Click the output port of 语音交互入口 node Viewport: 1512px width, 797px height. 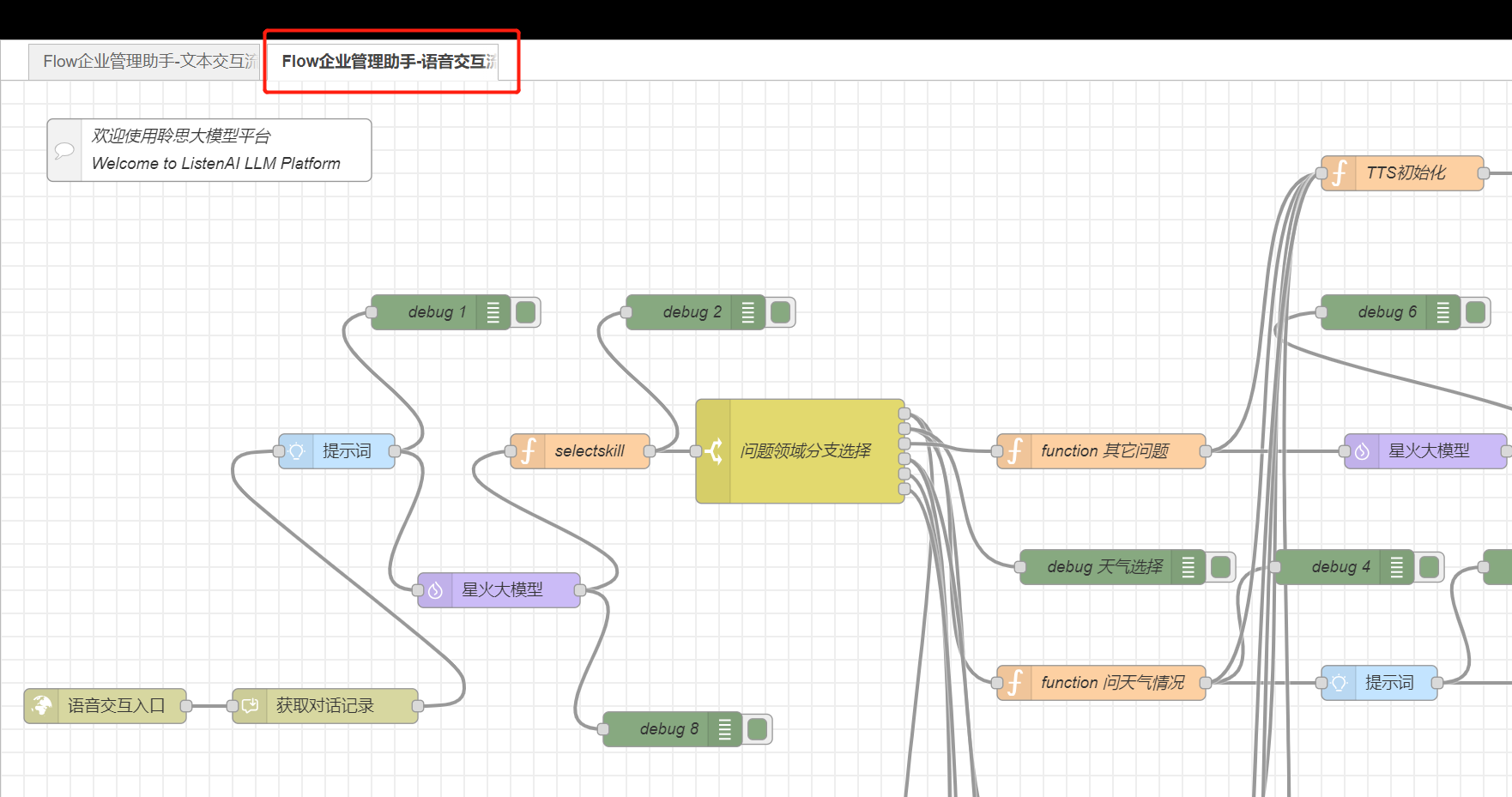tap(186, 706)
